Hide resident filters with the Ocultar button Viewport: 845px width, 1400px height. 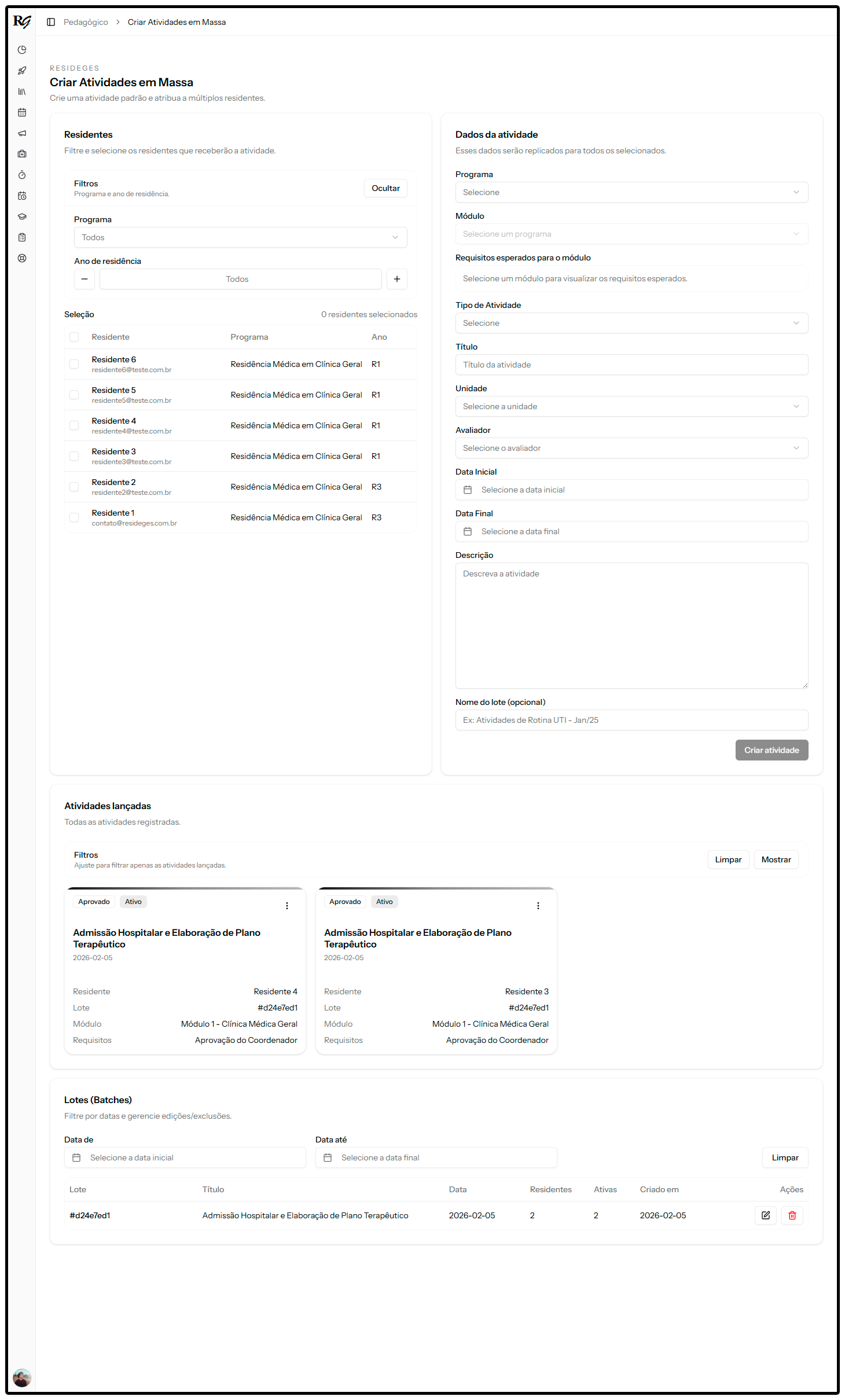pyautogui.click(x=385, y=188)
